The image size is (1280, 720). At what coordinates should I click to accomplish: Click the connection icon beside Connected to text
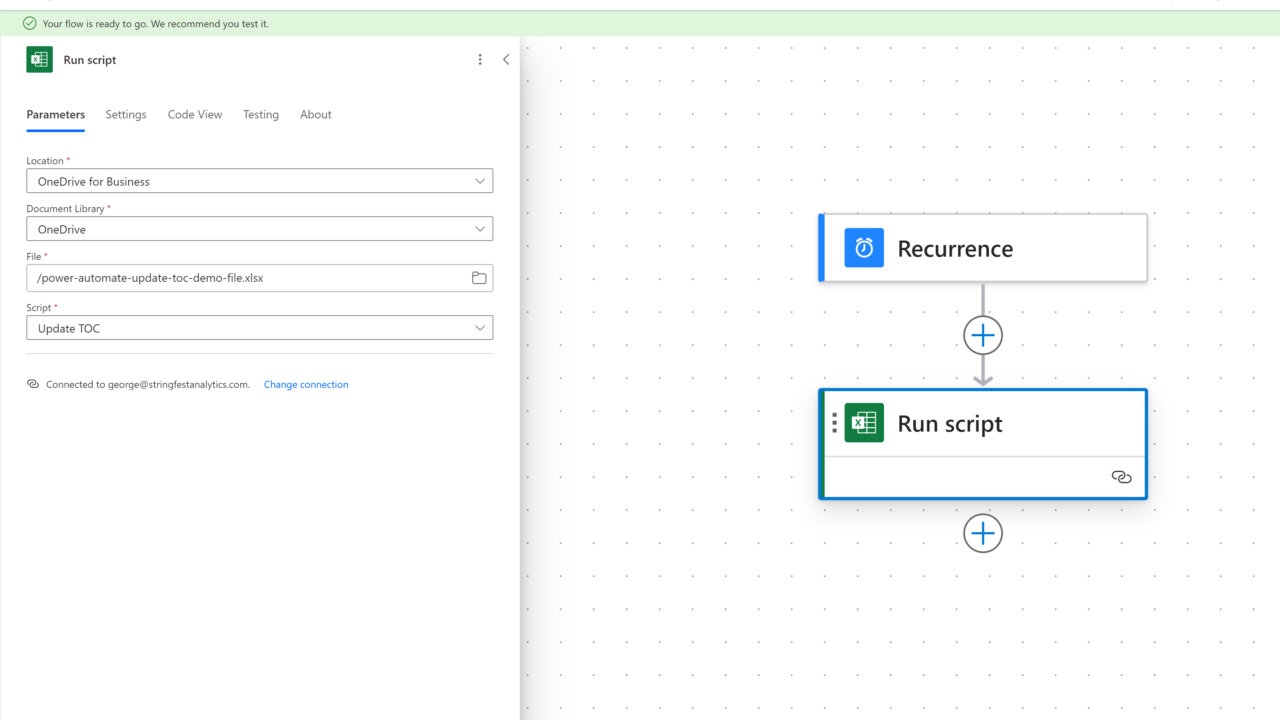point(33,384)
